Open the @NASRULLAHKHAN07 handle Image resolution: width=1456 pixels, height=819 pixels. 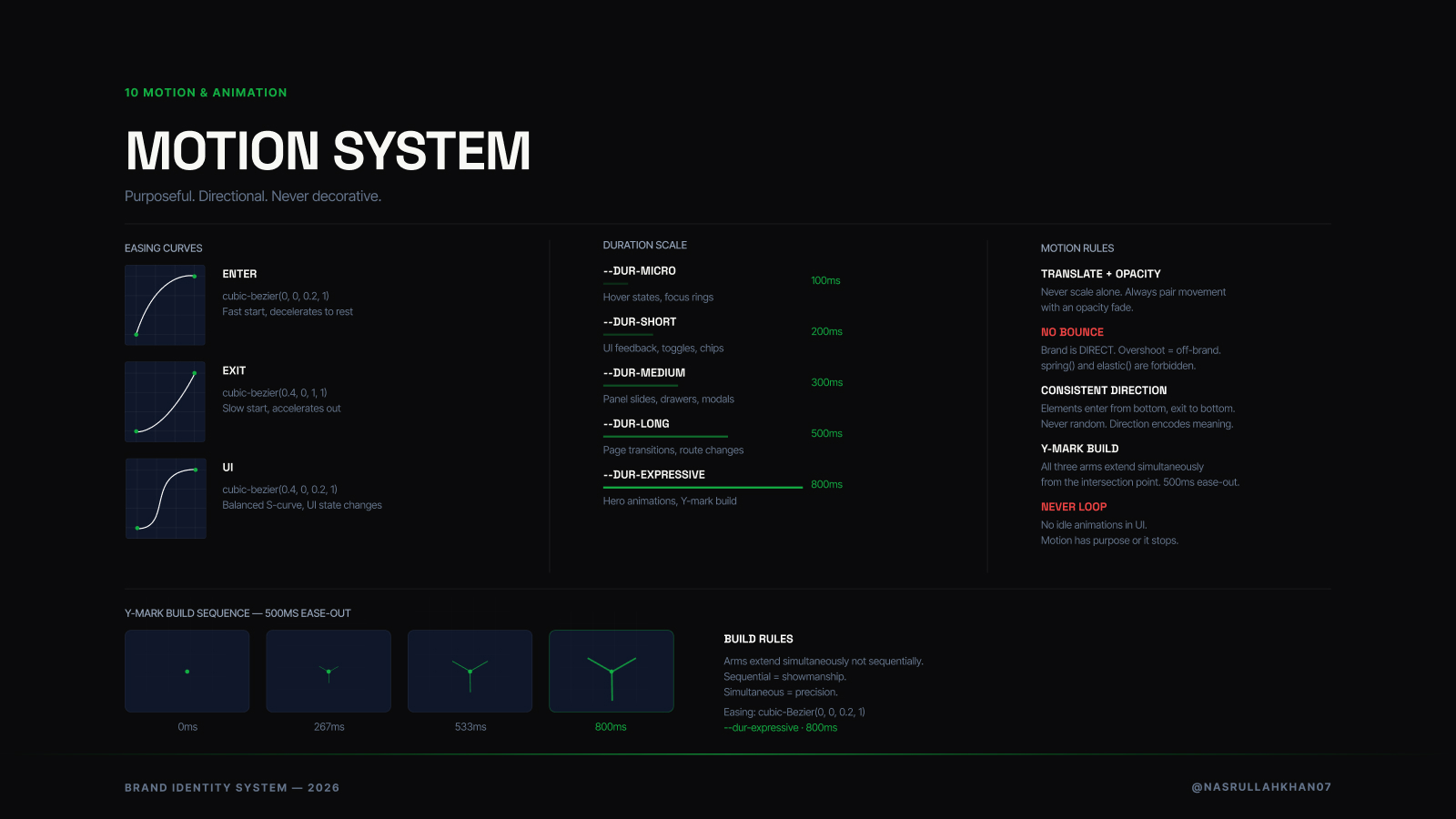pos(1261,787)
